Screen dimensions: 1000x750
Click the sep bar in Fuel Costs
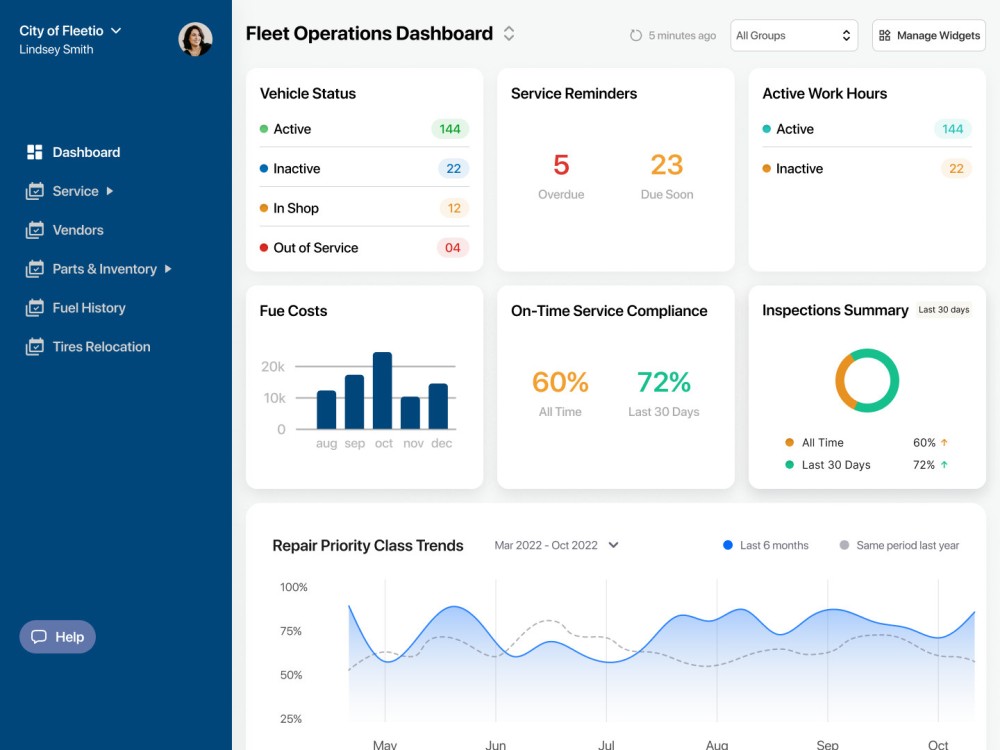pos(355,402)
